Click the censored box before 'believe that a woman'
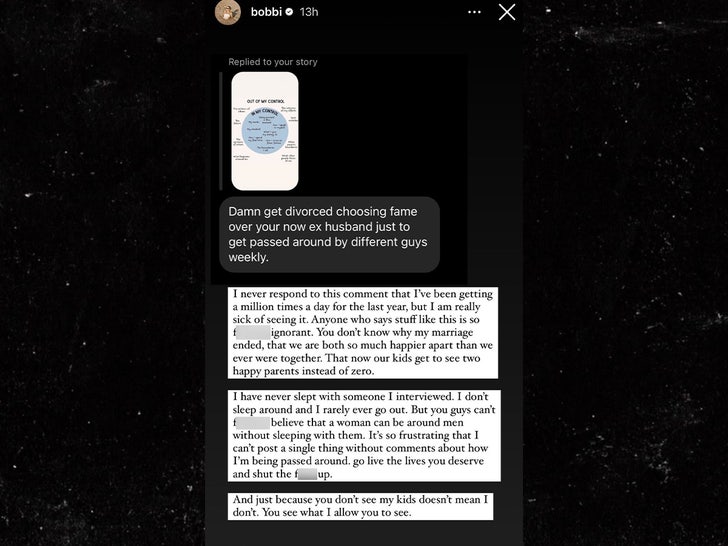The image size is (728, 546). click(x=253, y=422)
